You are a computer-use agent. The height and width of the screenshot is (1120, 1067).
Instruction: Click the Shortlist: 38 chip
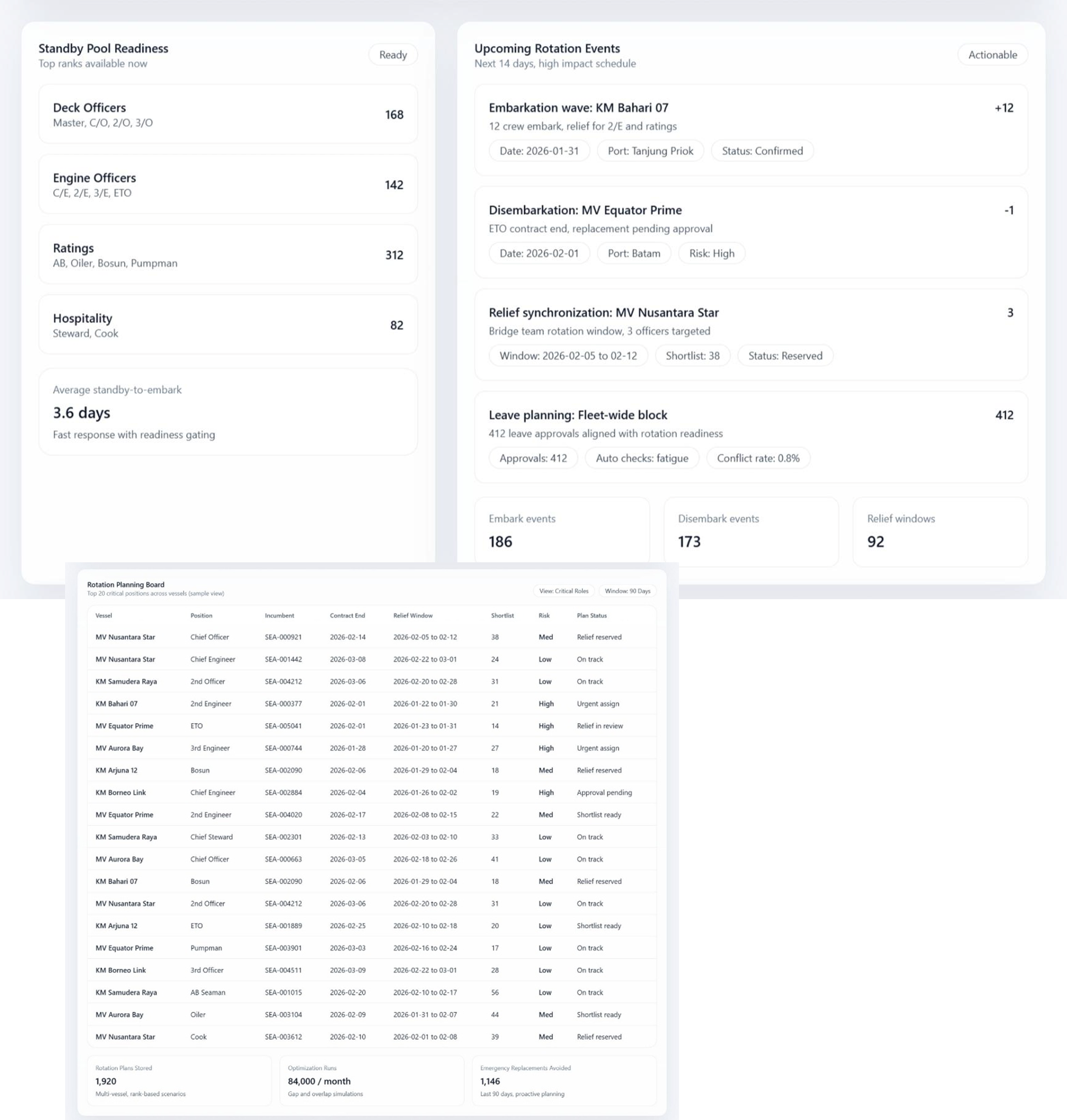692,355
